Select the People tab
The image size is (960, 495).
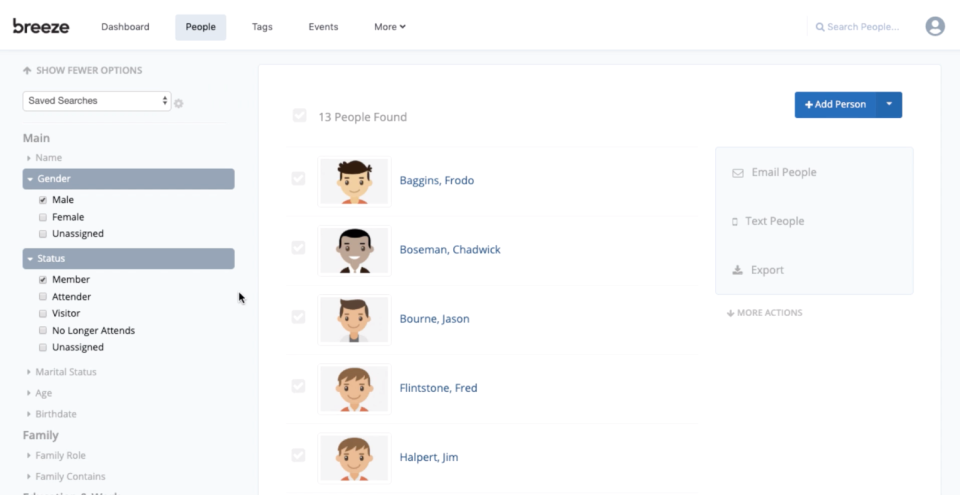201,27
